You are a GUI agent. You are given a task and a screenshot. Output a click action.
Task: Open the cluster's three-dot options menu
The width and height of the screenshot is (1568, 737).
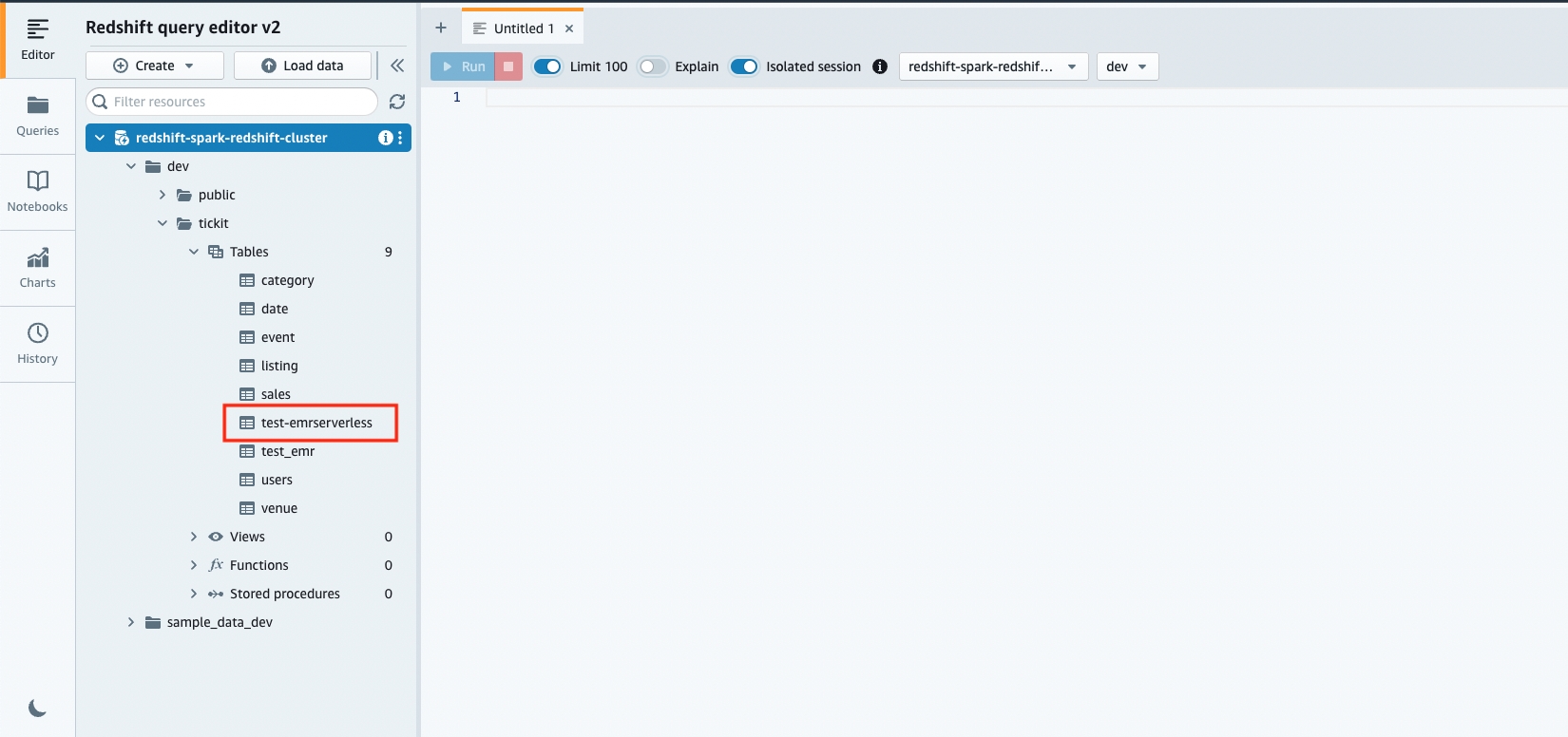tap(400, 138)
